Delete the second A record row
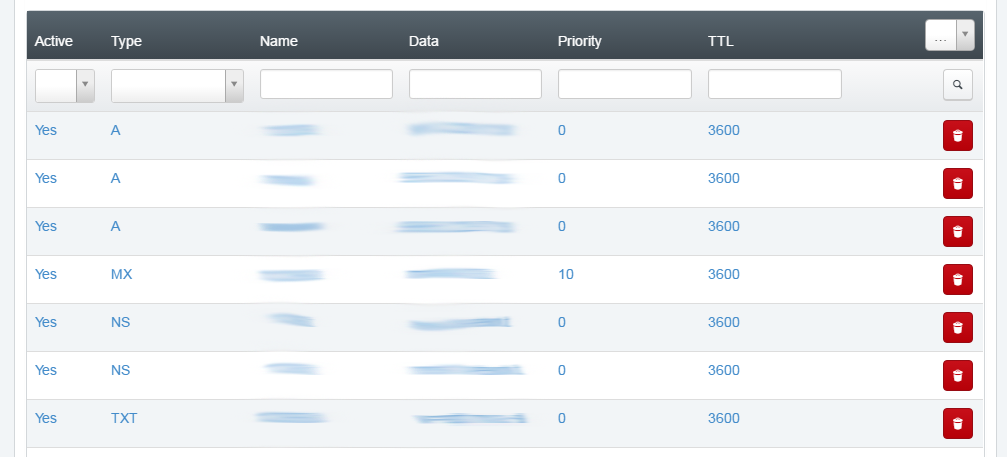 958,184
